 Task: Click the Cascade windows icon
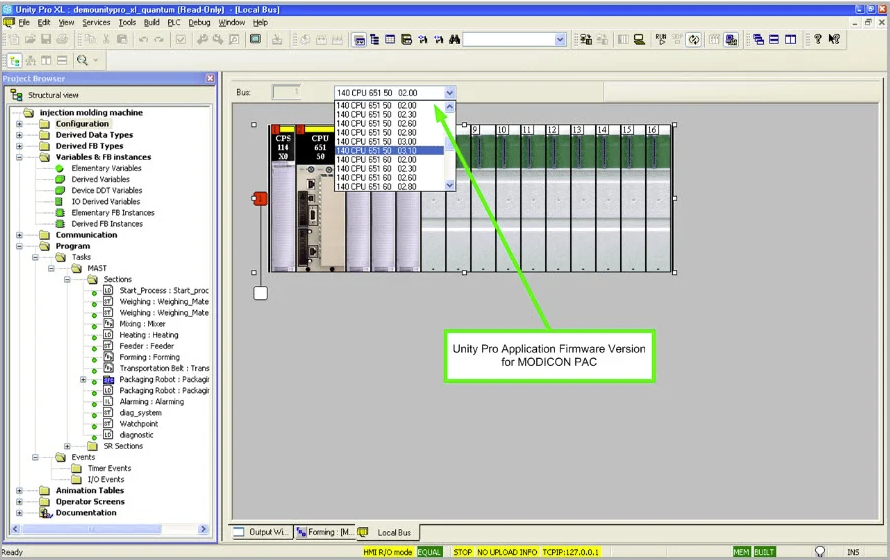[x=758, y=39]
